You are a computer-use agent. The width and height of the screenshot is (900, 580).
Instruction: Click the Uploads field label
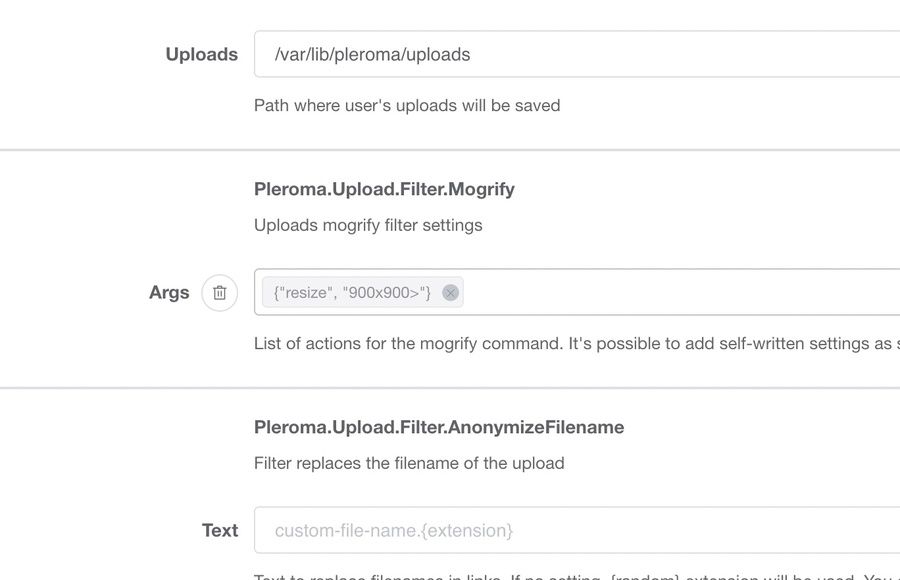(x=201, y=54)
